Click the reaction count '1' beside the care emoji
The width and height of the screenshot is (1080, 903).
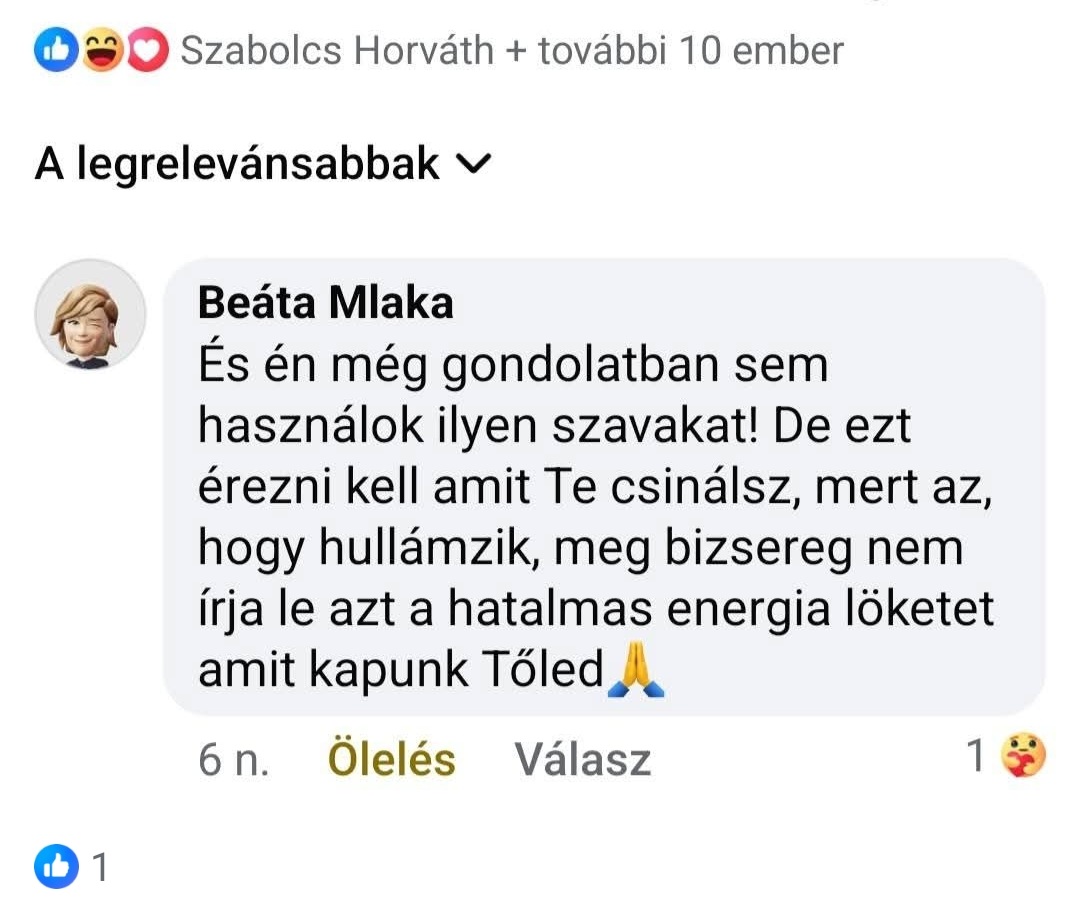tap(976, 757)
